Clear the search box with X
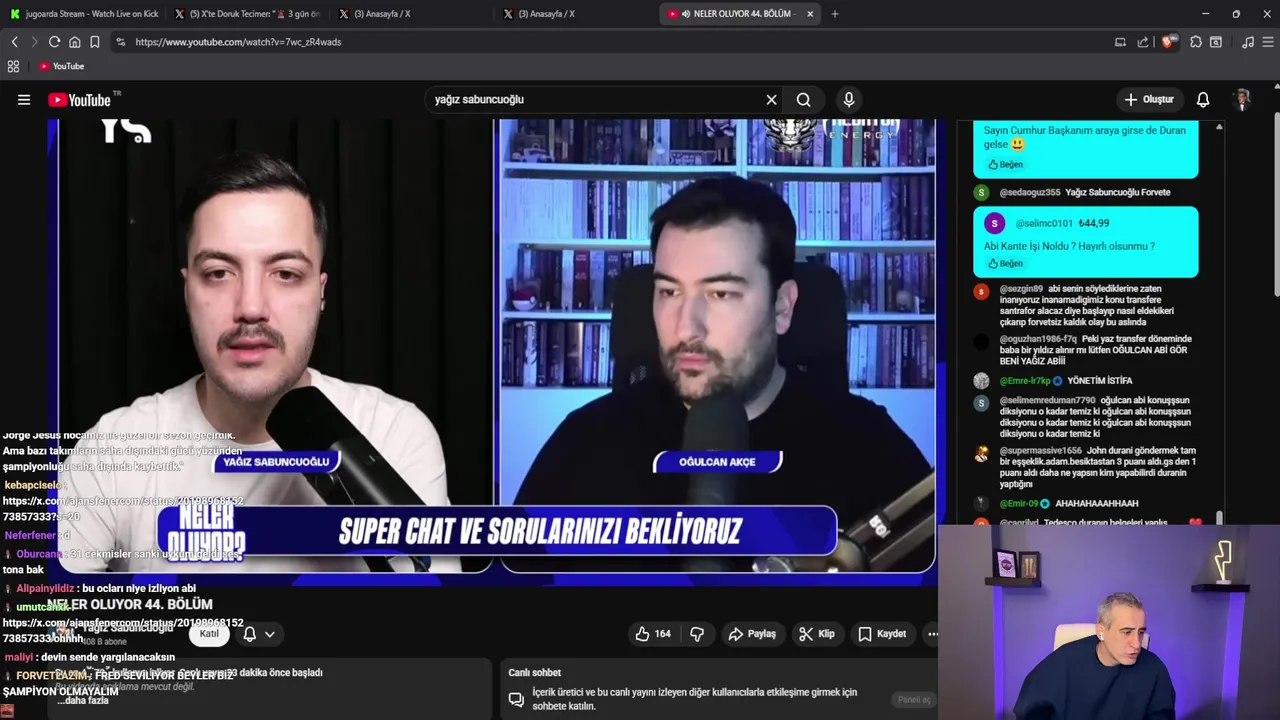 (x=771, y=100)
